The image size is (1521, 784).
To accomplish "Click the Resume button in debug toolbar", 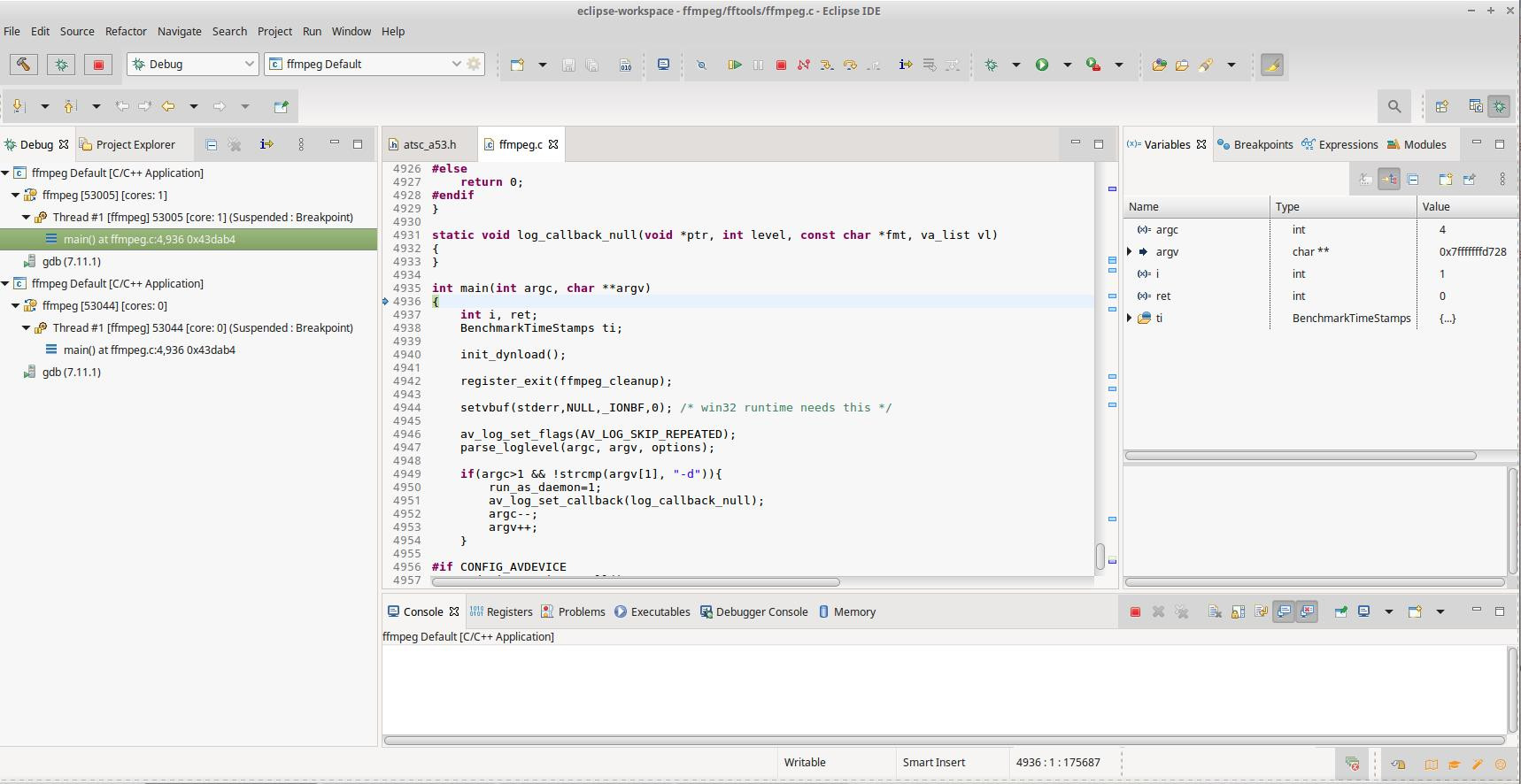I will tap(734, 65).
